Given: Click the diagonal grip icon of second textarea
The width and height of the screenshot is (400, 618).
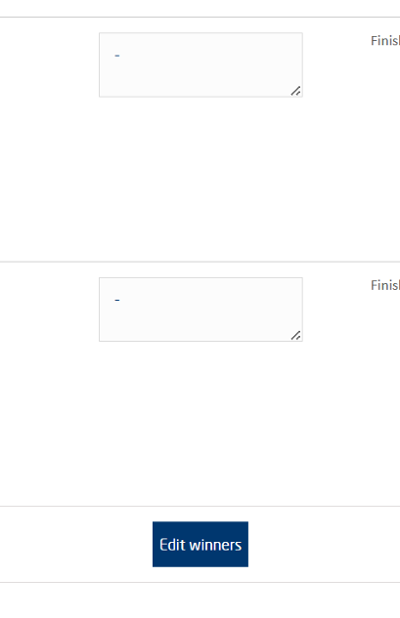Looking at the screenshot, I should 296,335.
